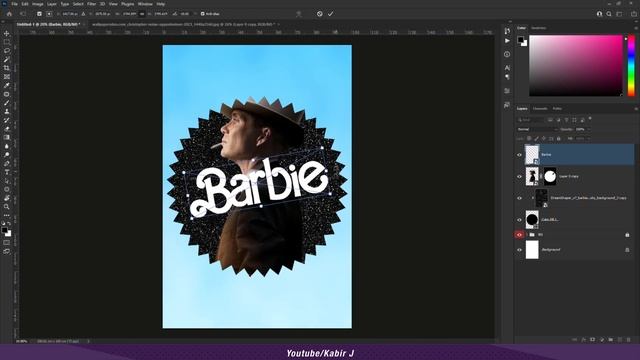Select the Spot Healing Brush tool
640x360 pixels.
[x=7, y=94]
